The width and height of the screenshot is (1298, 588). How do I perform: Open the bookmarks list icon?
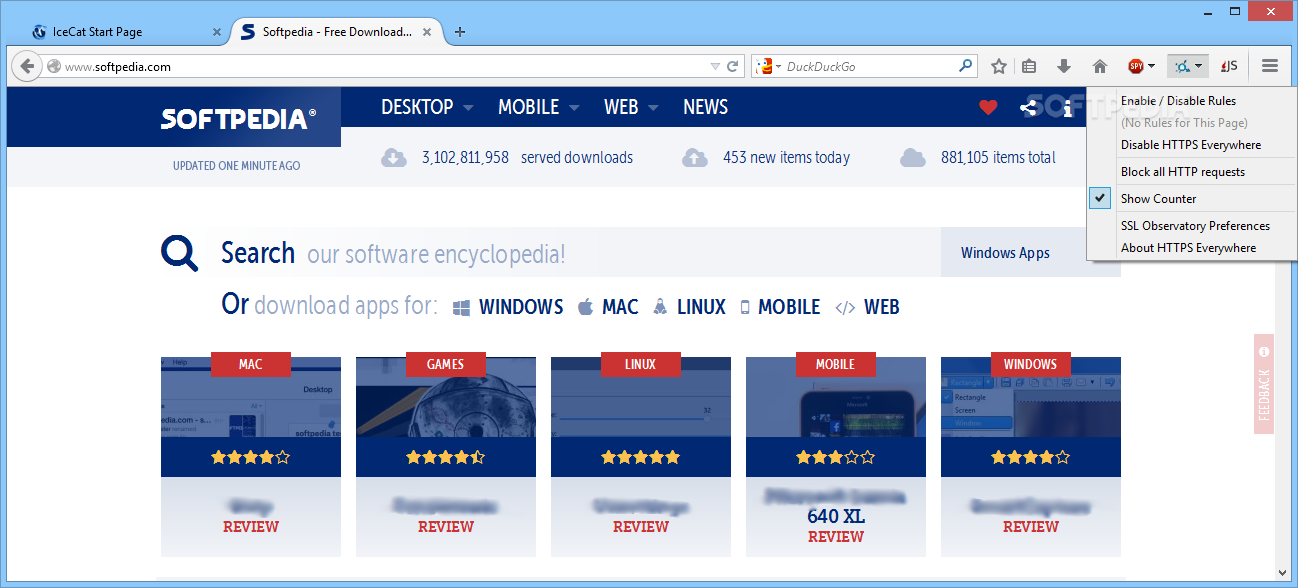click(1029, 67)
